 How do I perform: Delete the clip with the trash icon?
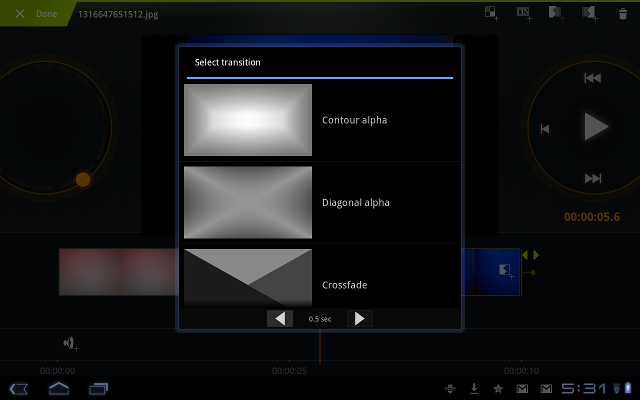pos(622,14)
